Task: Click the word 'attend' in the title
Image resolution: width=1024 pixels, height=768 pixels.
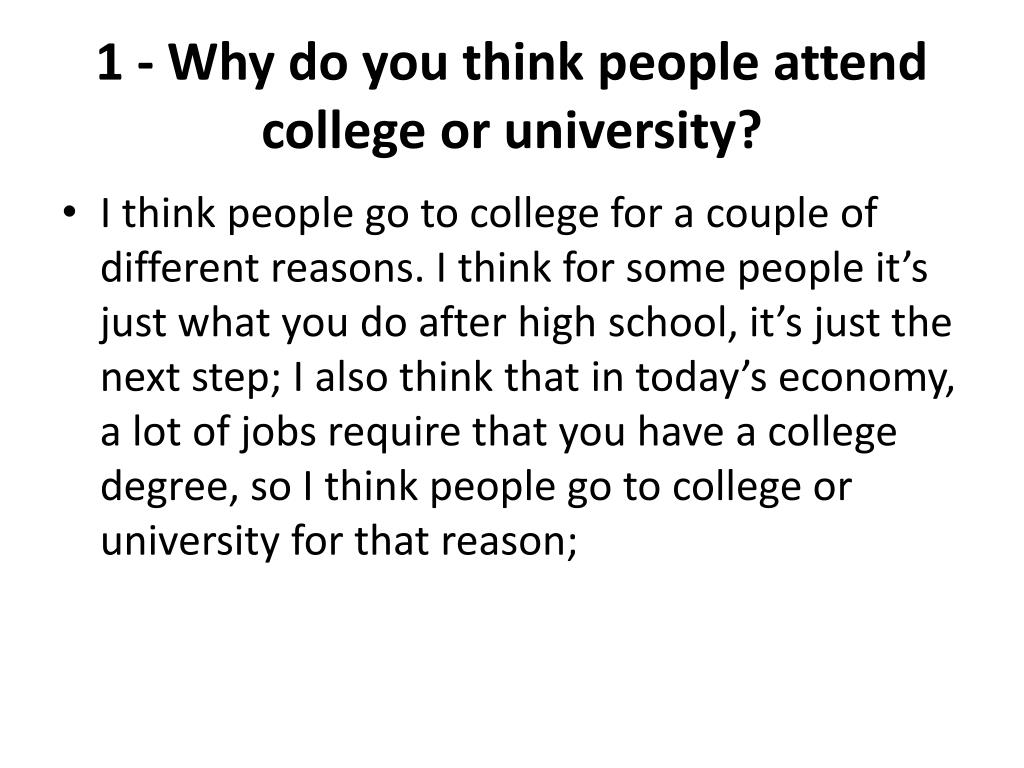Action: click(x=850, y=62)
